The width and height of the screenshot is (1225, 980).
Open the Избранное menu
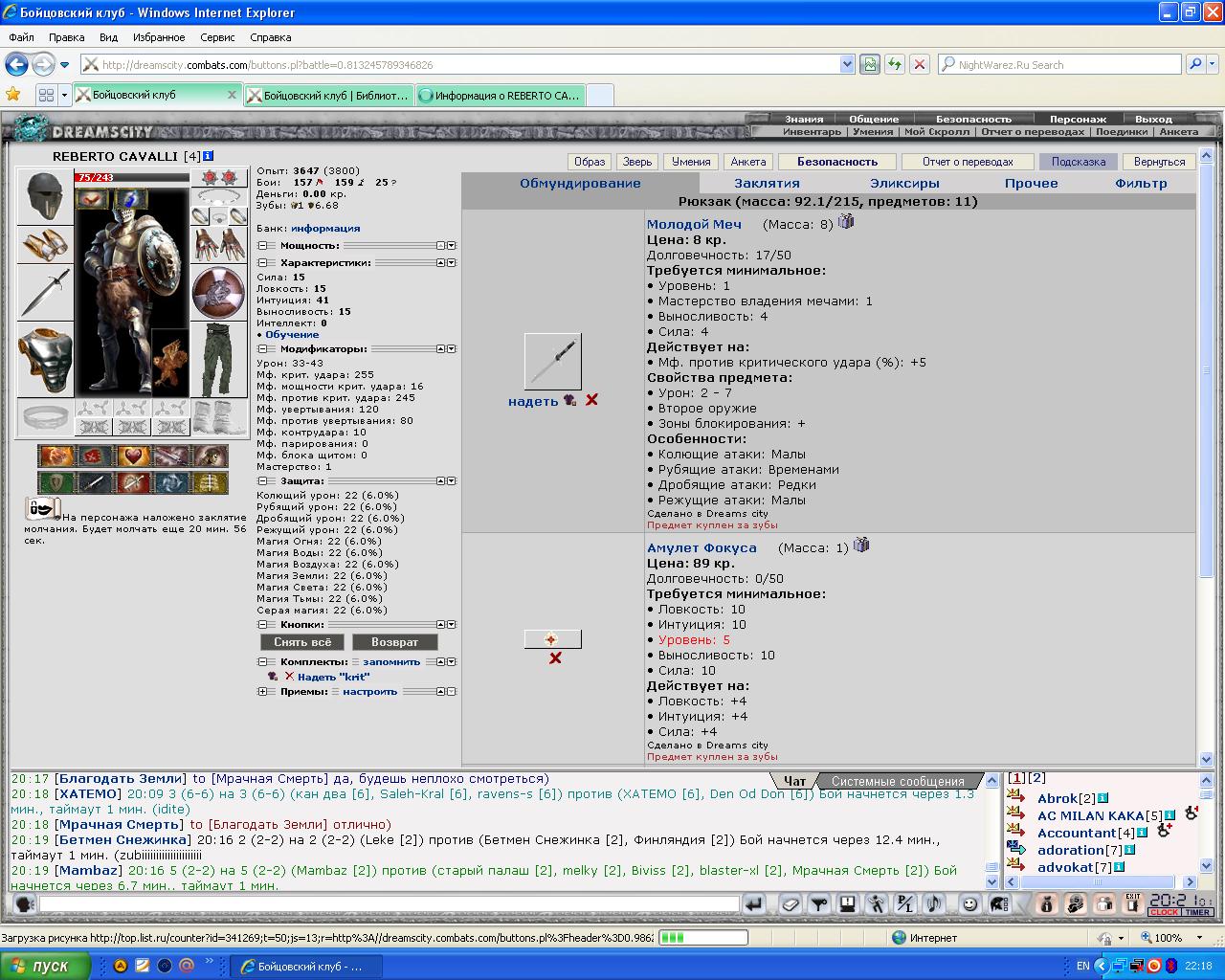(159, 37)
